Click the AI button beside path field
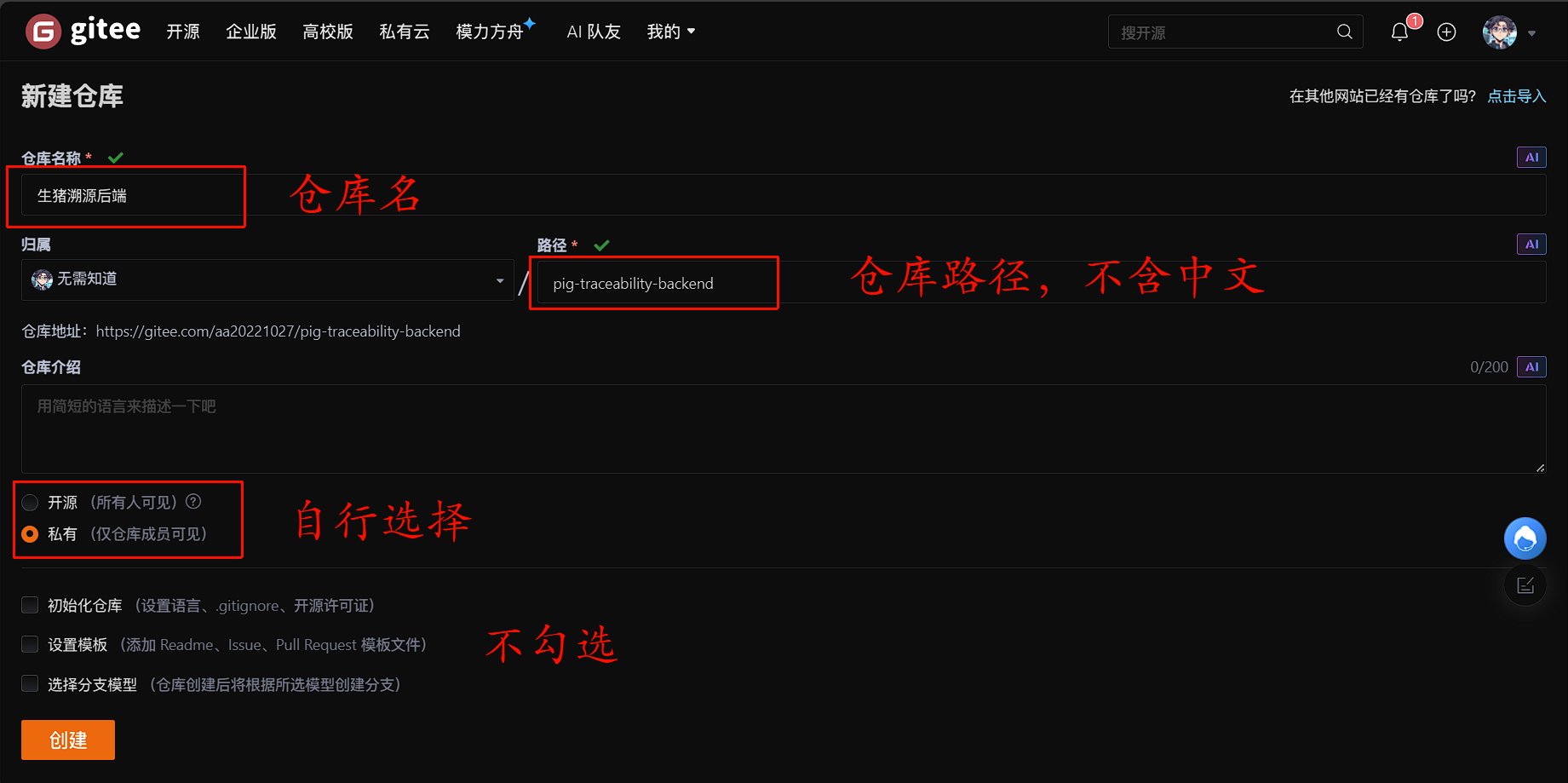 click(1531, 245)
